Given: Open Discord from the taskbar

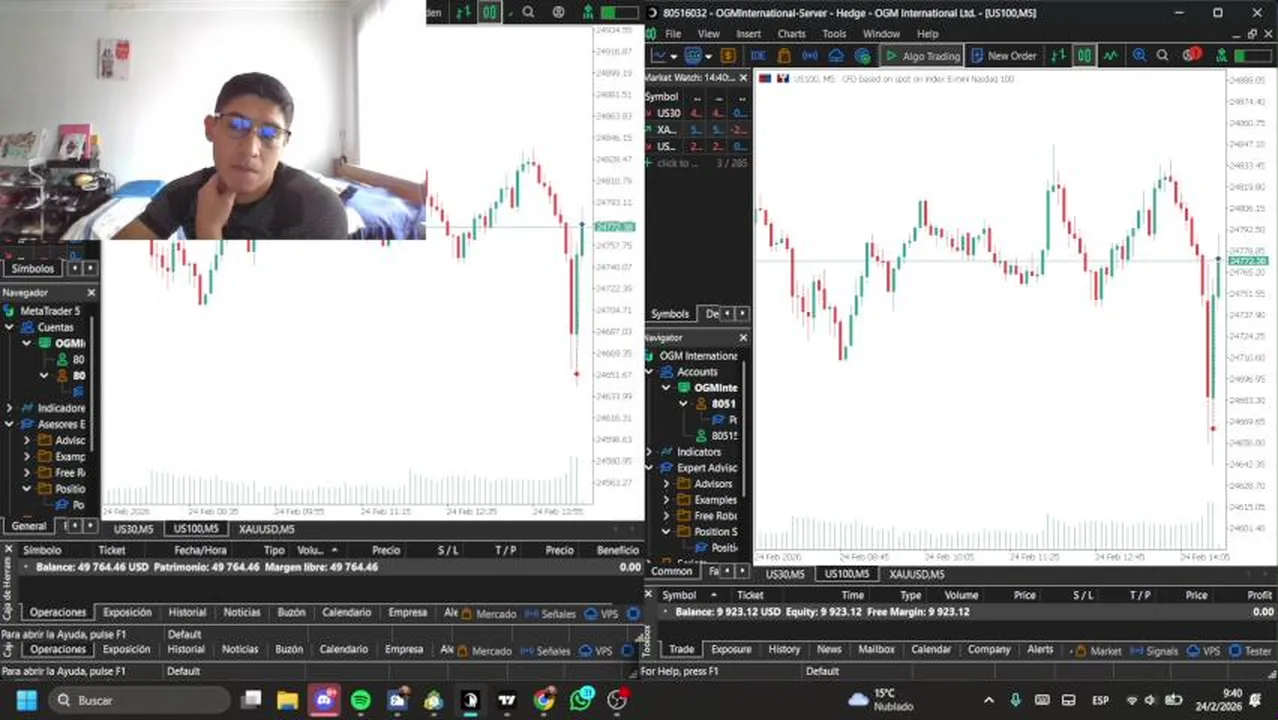Looking at the screenshot, I should point(324,700).
